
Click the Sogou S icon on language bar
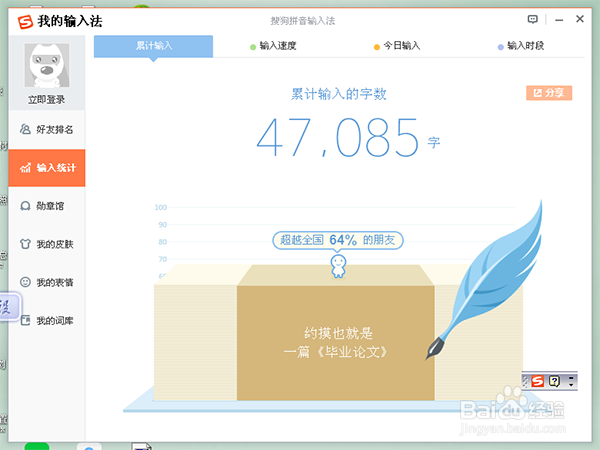[x=538, y=381]
